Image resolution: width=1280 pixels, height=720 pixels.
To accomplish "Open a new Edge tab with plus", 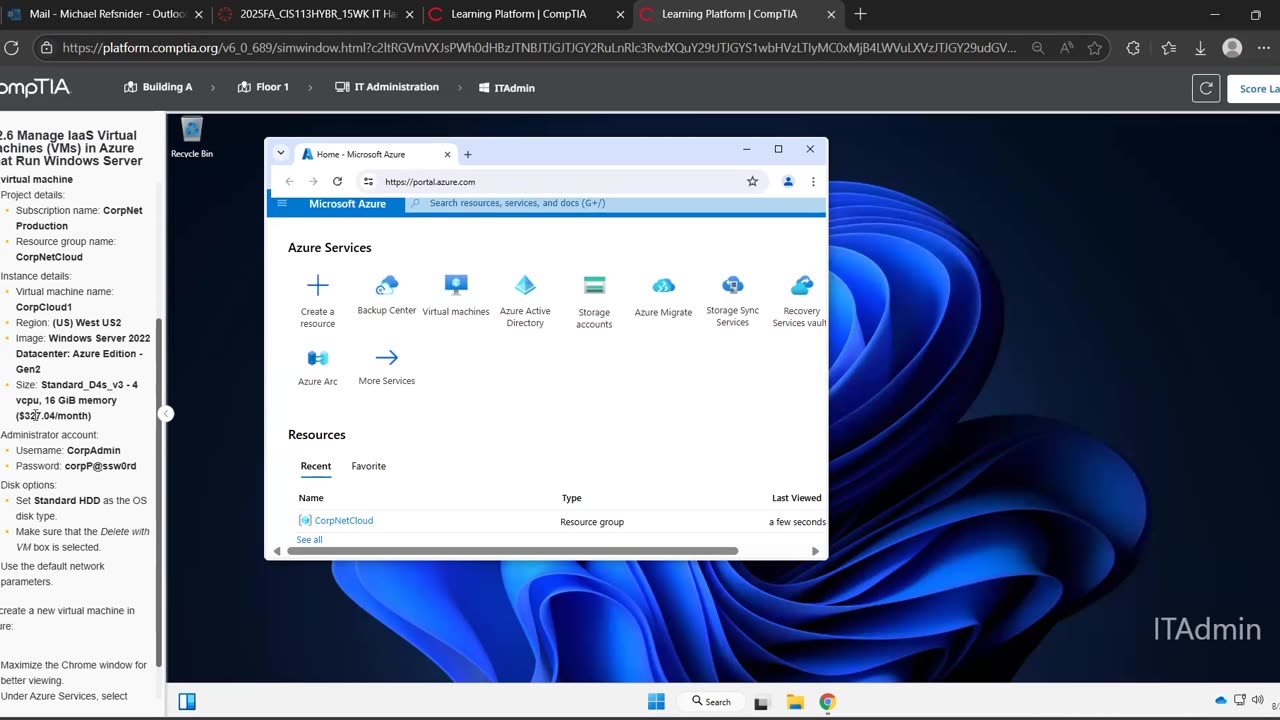I will pyautogui.click(x=860, y=14).
